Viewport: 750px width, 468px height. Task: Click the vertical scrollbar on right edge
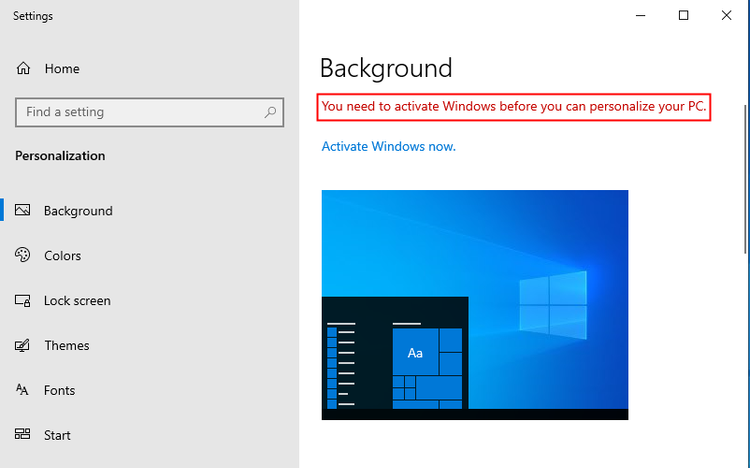[745, 180]
